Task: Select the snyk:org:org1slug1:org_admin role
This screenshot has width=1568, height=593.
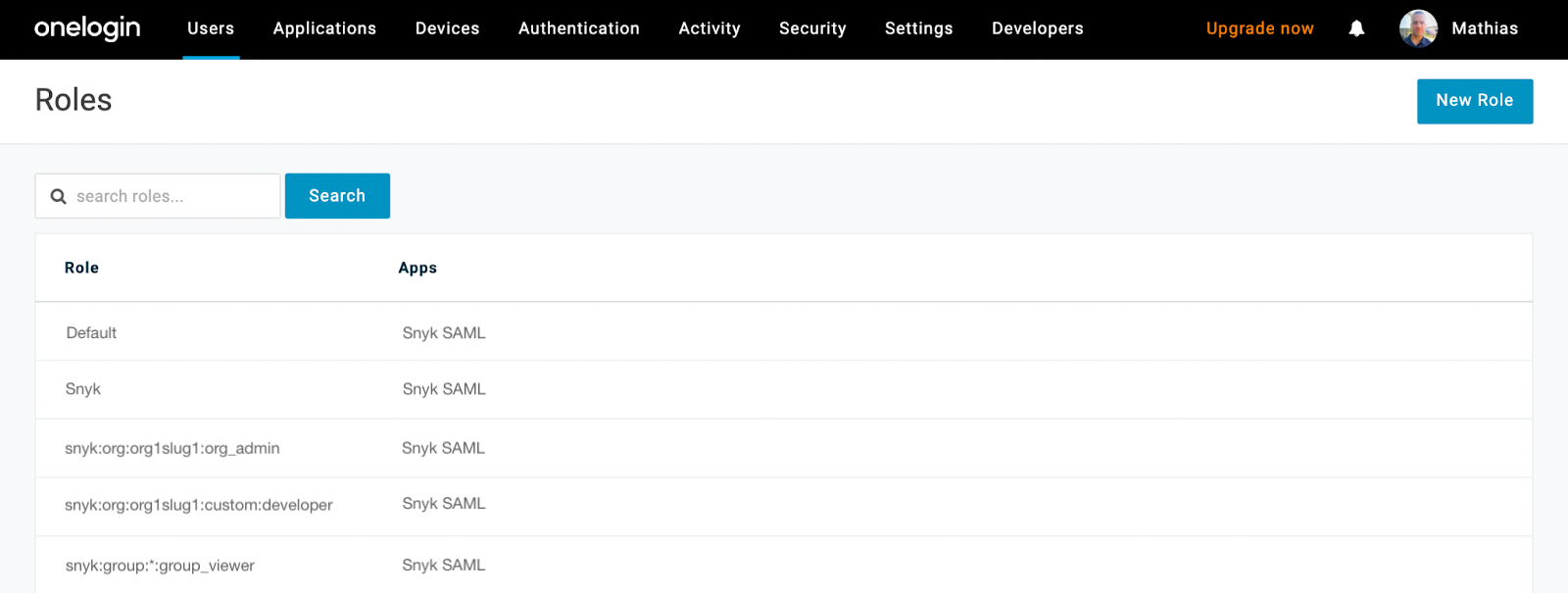Action: point(172,448)
